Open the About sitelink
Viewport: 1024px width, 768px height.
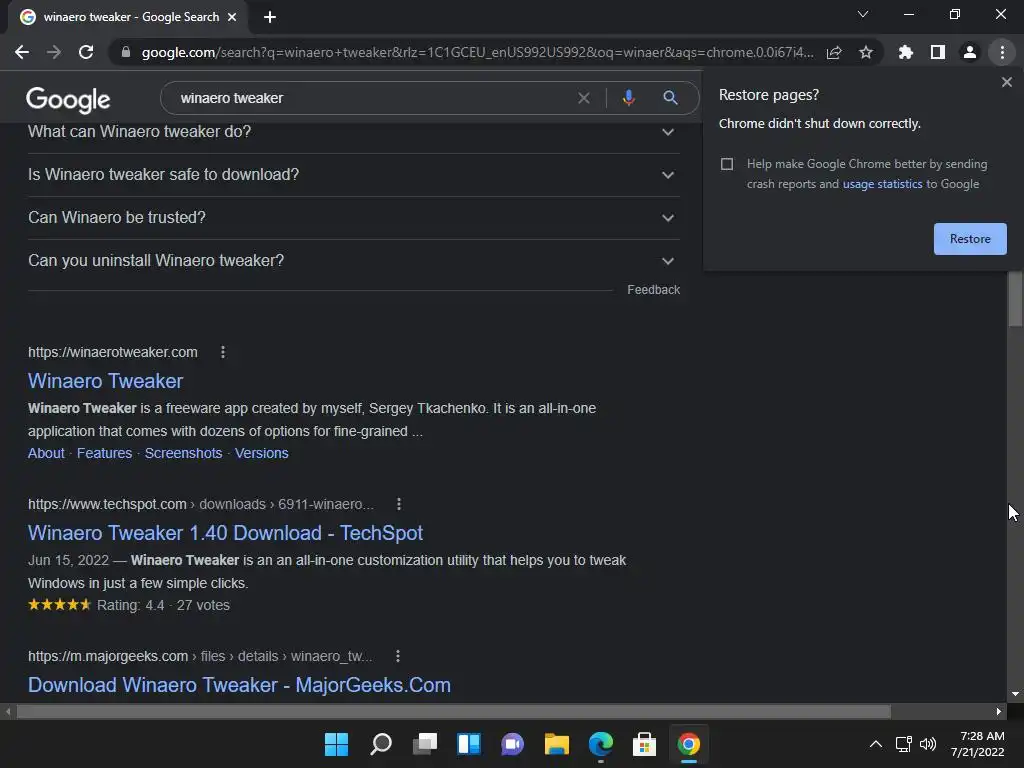click(x=46, y=453)
